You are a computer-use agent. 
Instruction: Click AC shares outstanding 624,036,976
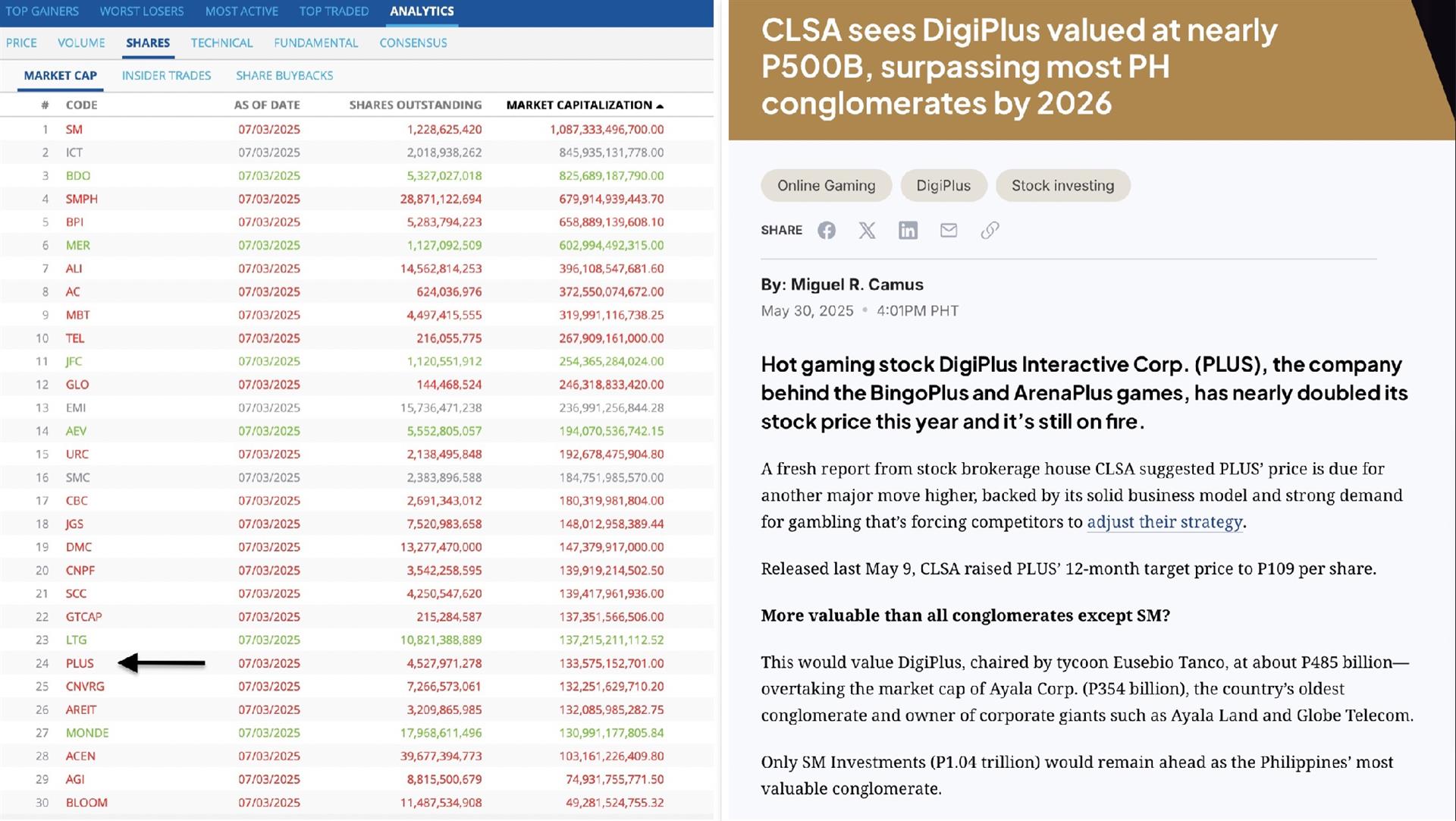449,292
